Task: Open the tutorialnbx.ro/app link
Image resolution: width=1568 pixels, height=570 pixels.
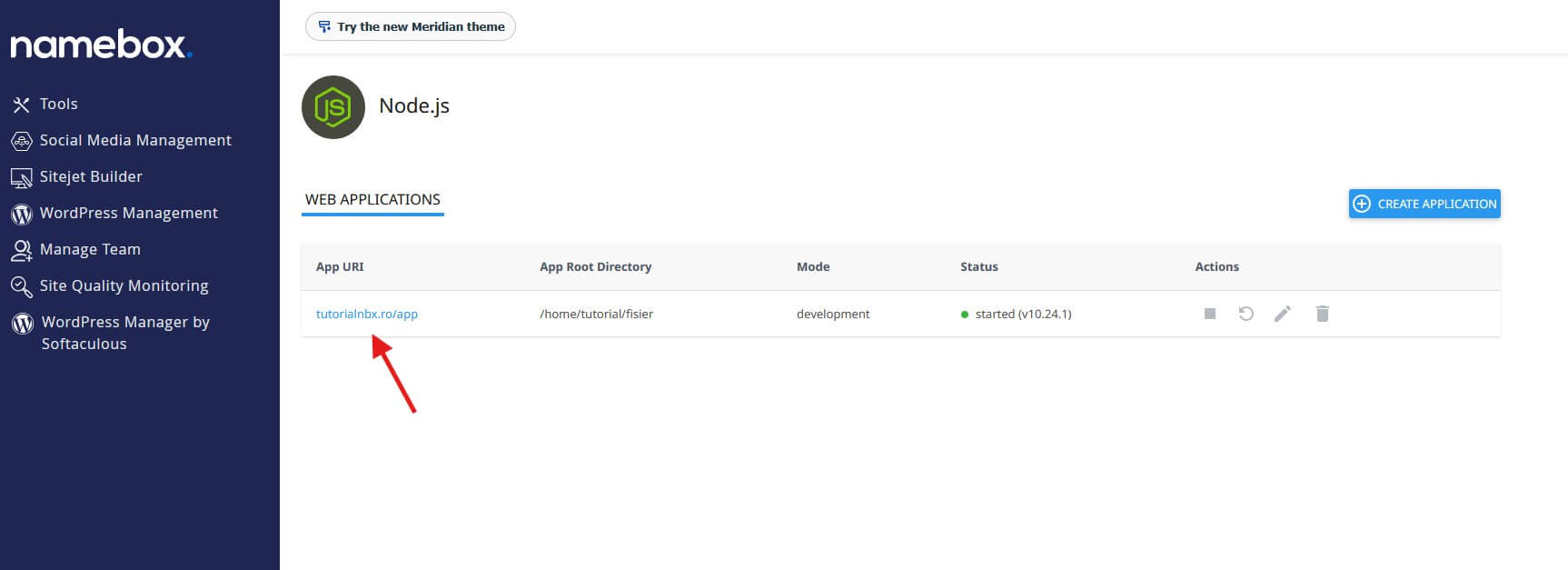Action: coord(367,314)
